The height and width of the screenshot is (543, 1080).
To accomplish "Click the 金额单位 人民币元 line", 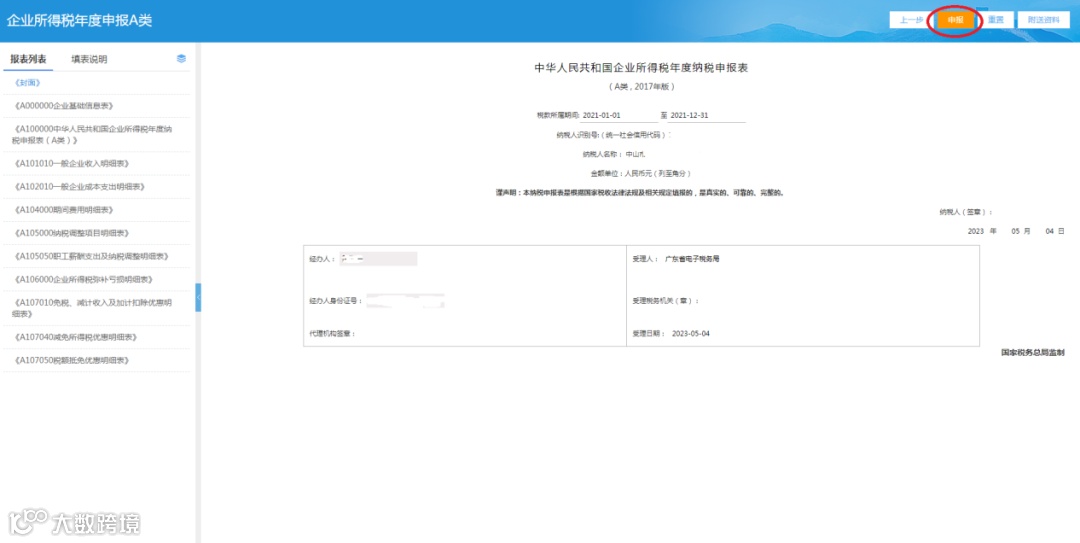I will 641,174.
